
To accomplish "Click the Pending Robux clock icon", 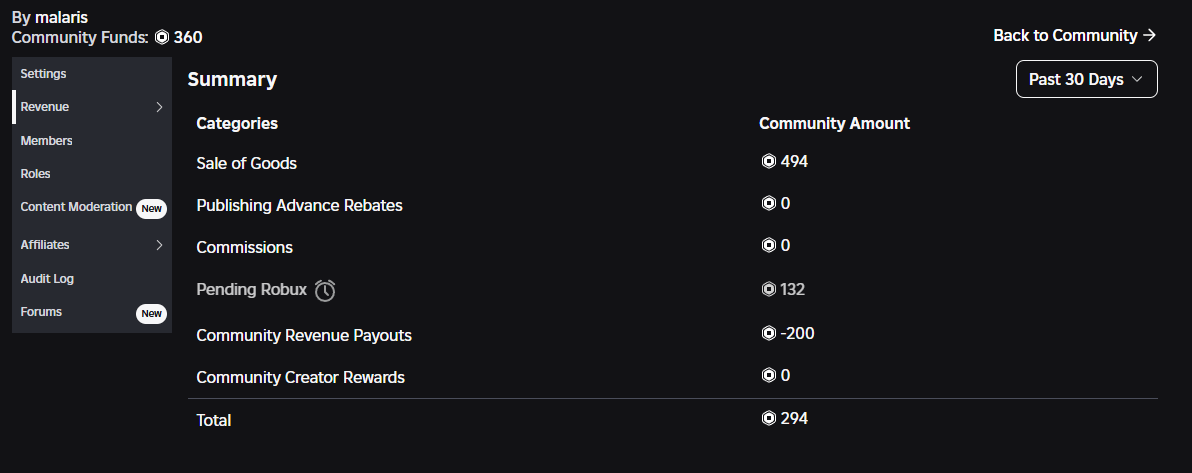I will 325,290.
